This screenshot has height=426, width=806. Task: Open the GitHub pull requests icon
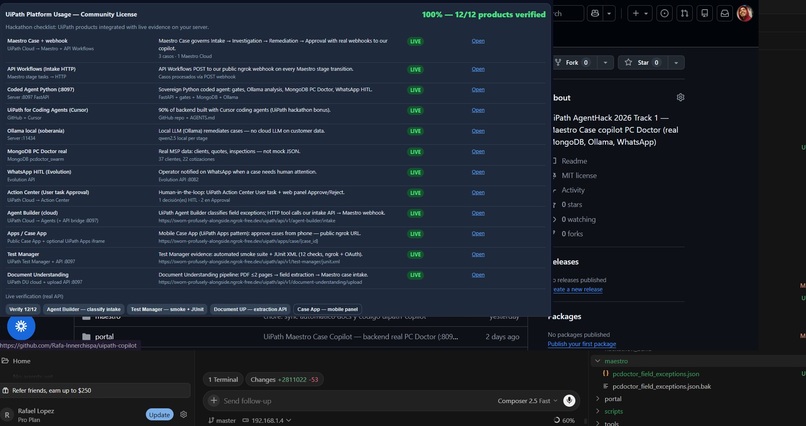684,13
